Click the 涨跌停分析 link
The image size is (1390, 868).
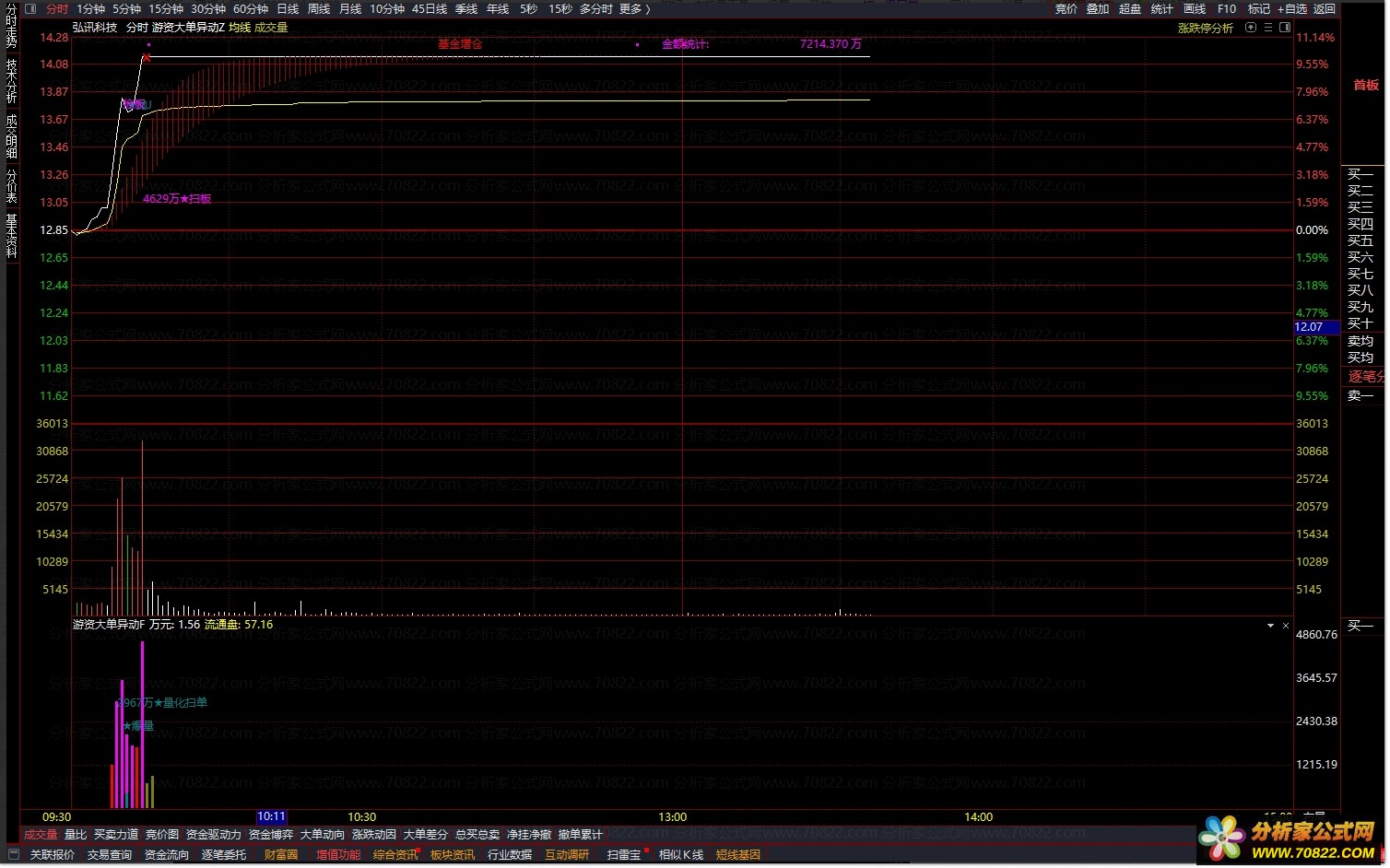coord(1206,29)
